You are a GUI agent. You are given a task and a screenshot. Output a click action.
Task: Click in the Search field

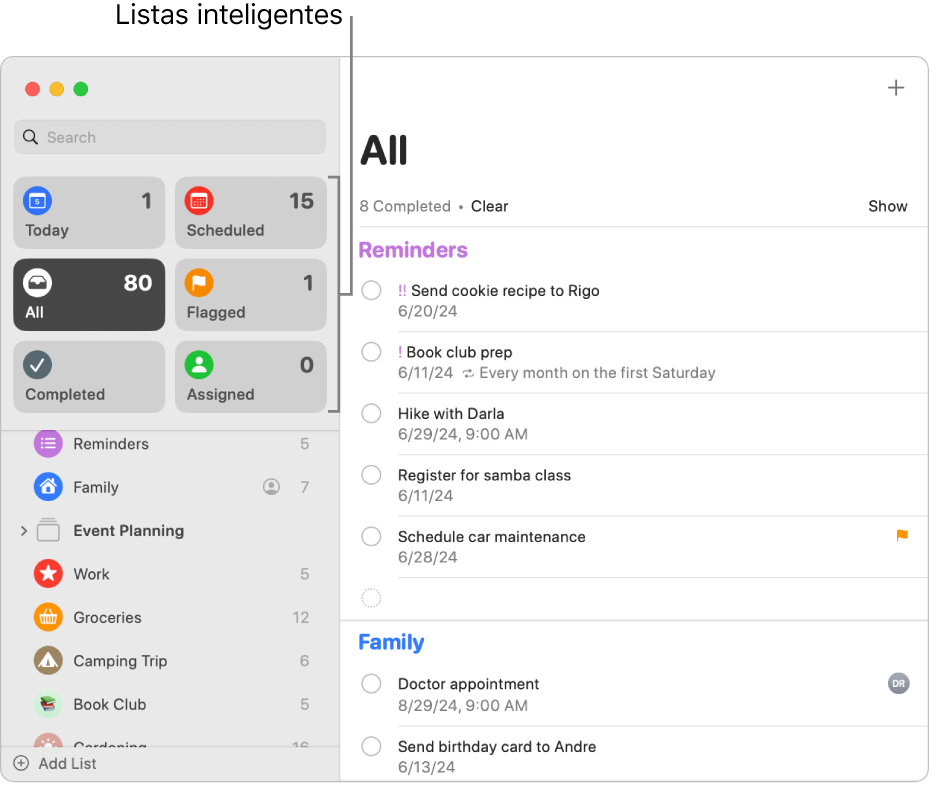(170, 137)
